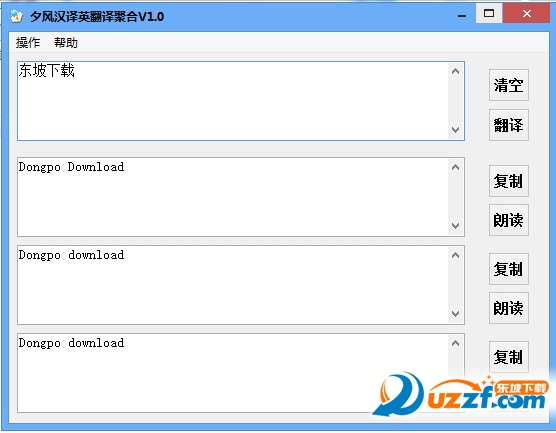Click scroll-up arrow of first result box

coord(456,167)
